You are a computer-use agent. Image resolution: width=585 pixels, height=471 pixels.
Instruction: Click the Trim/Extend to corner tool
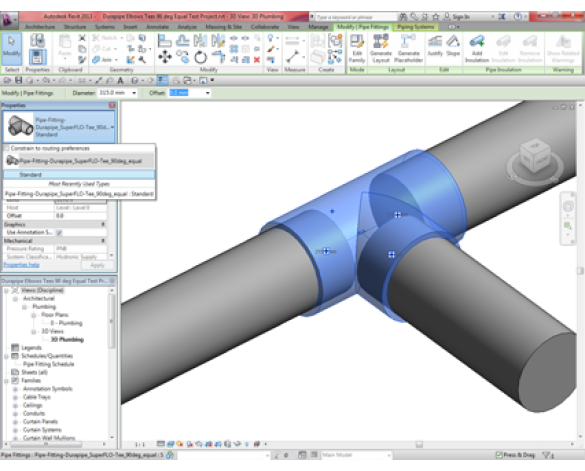[x=218, y=57]
